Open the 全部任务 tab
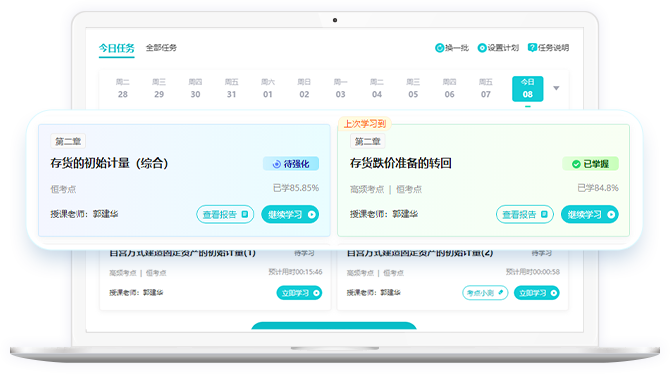This screenshot has height=374, width=670. (161, 47)
